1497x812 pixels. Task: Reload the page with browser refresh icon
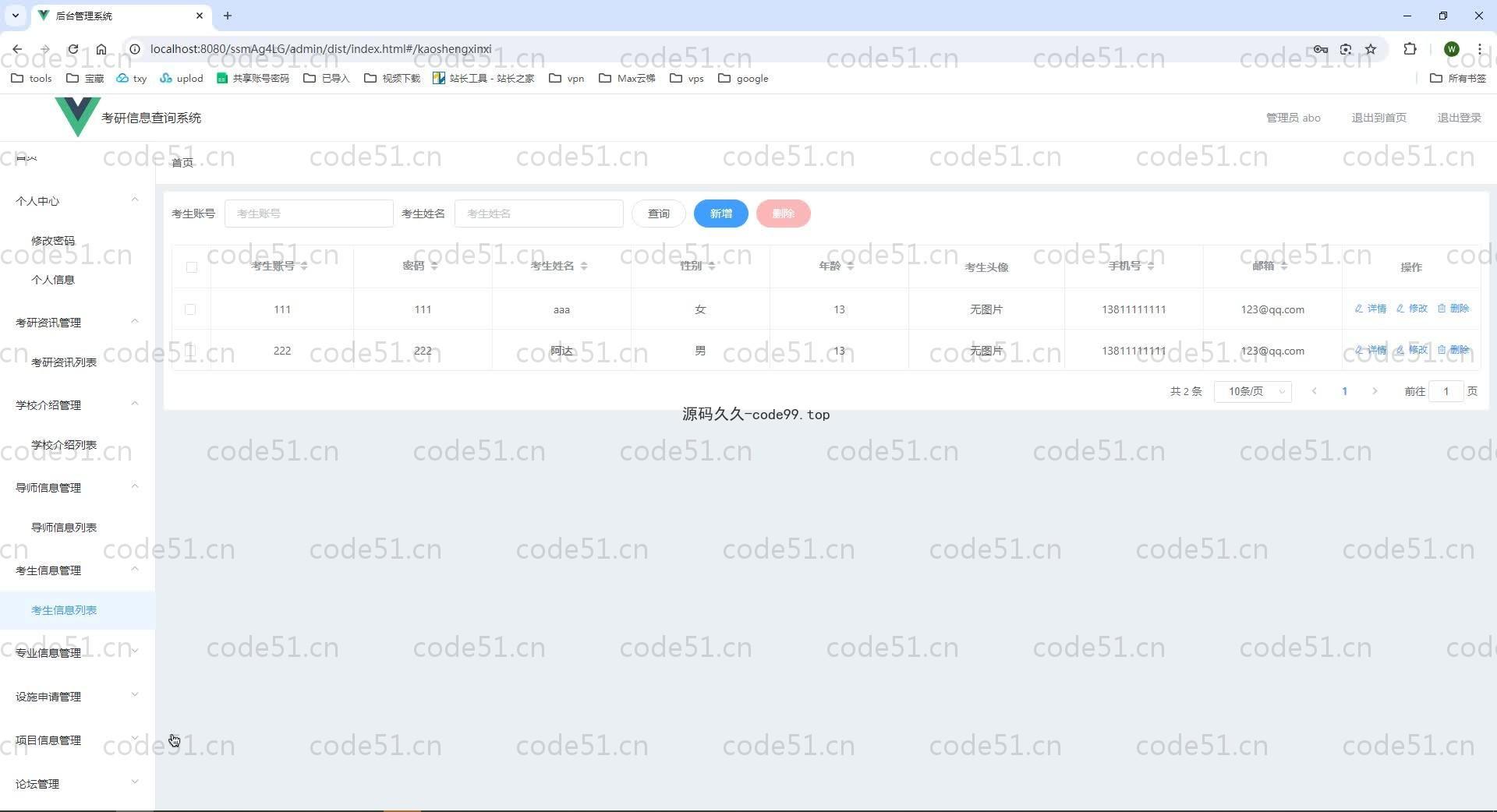pos(73,49)
